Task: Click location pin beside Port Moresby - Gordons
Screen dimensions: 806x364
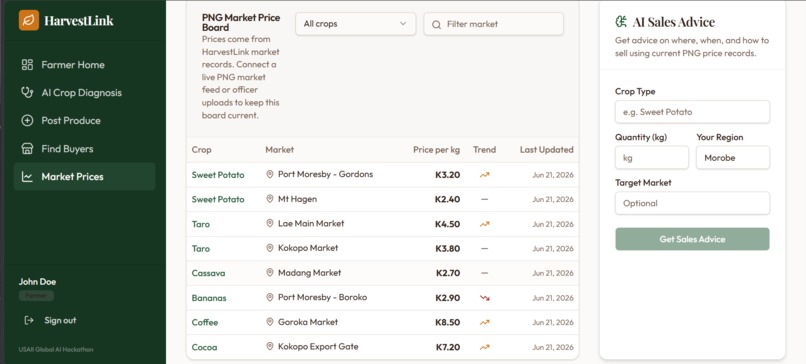Action: point(269,174)
